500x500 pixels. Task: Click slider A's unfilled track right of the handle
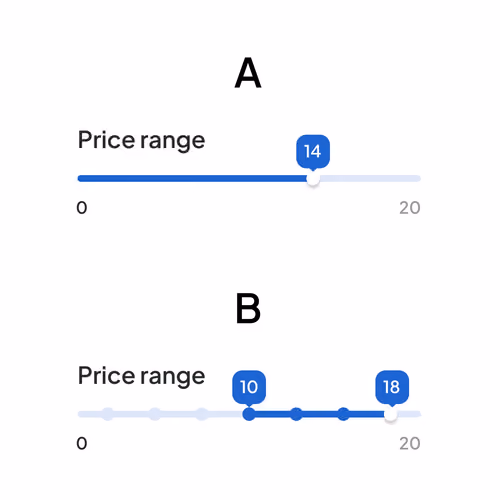click(x=370, y=179)
